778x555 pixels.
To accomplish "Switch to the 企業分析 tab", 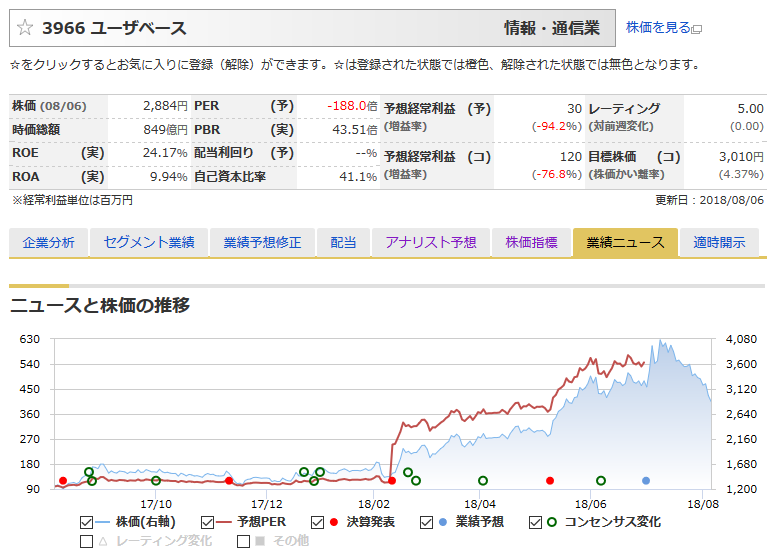I will coord(48,243).
